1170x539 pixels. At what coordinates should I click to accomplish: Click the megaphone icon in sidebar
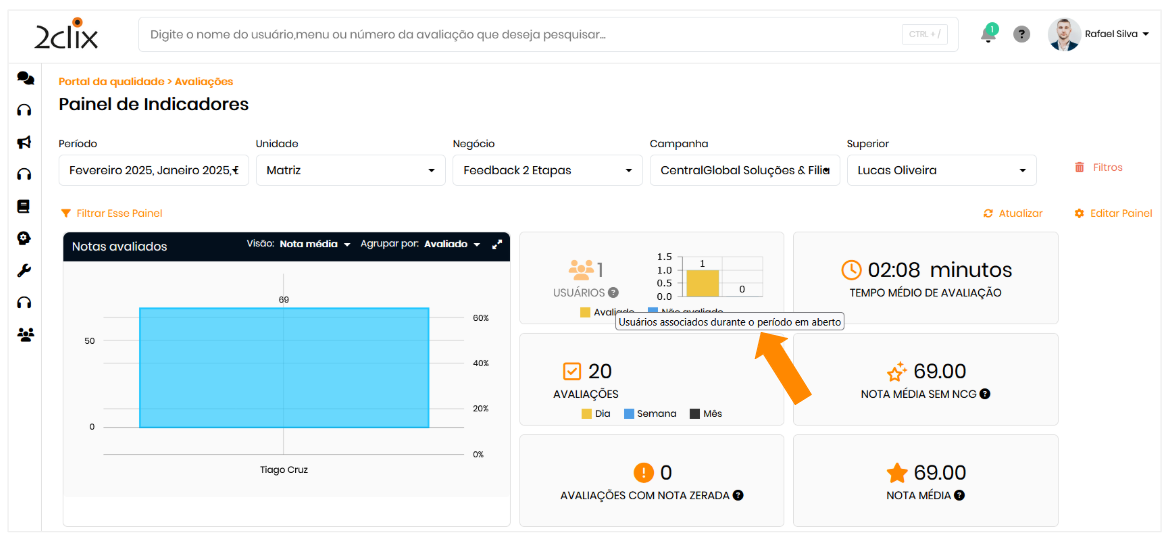[25, 142]
